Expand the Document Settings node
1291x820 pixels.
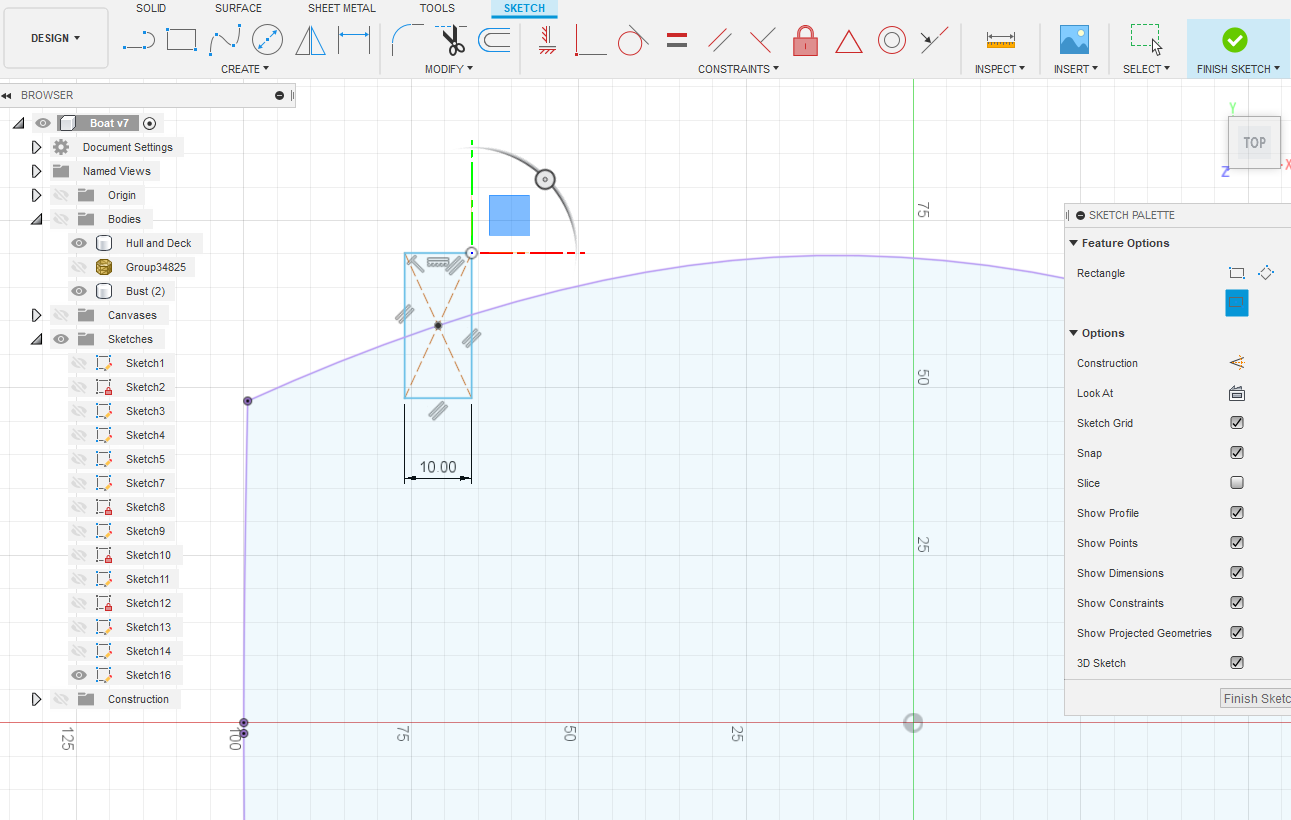37,147
